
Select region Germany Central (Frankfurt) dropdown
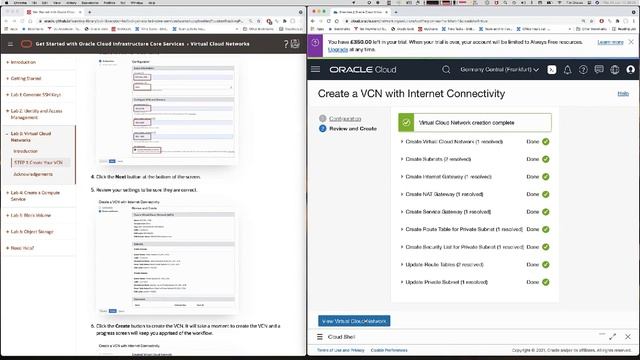pyautogui.click(x=499, y=70)
